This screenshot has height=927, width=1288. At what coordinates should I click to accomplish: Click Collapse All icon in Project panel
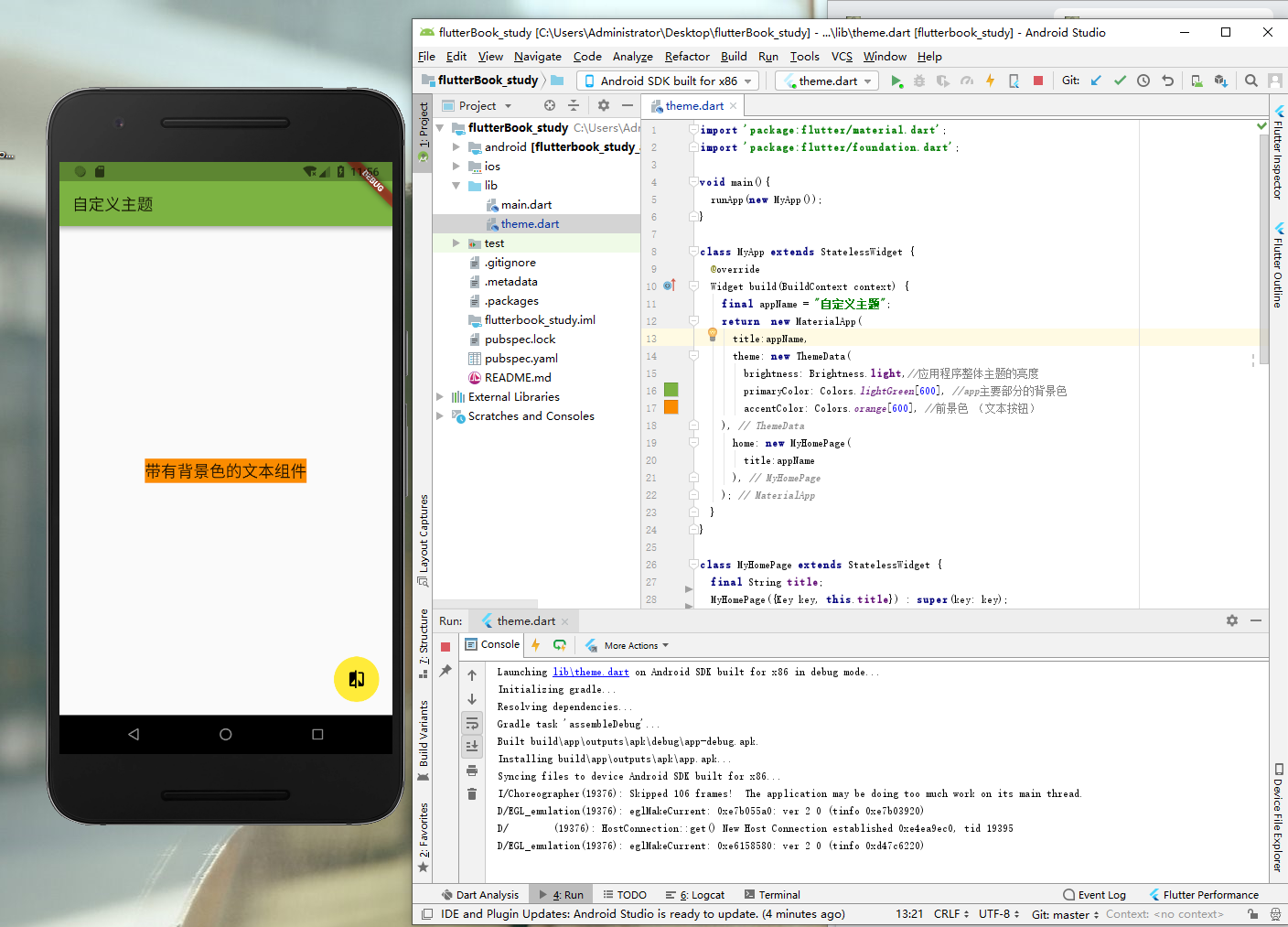click(574, 105)
